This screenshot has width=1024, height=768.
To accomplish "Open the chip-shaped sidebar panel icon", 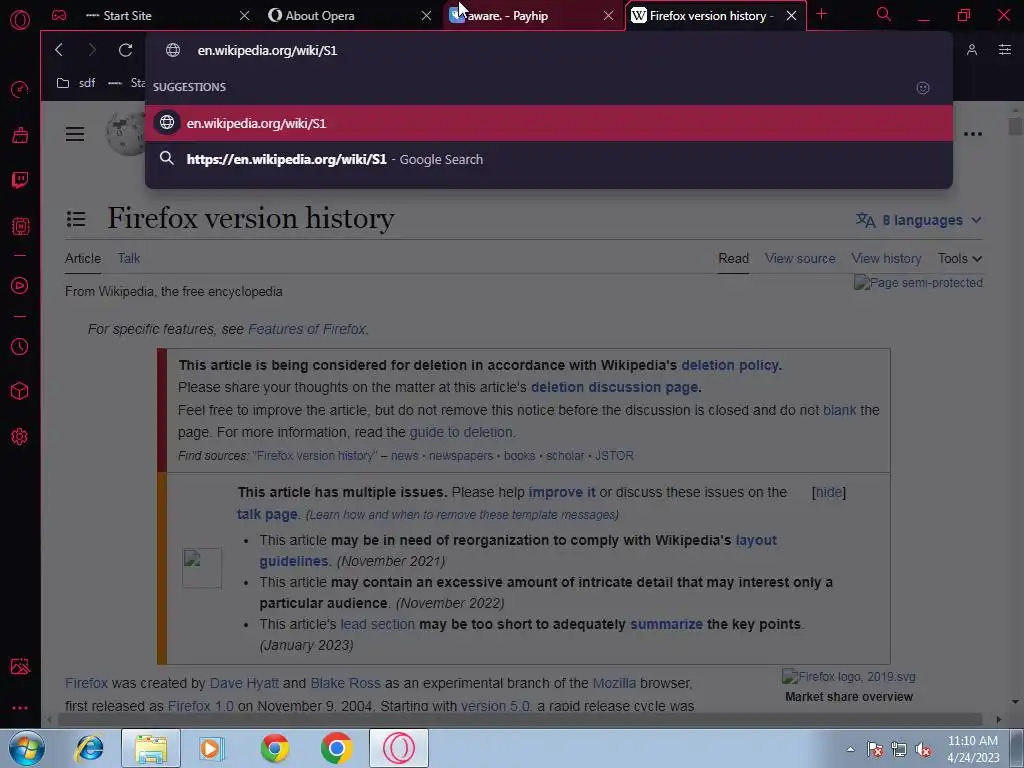I will [20, 226].
